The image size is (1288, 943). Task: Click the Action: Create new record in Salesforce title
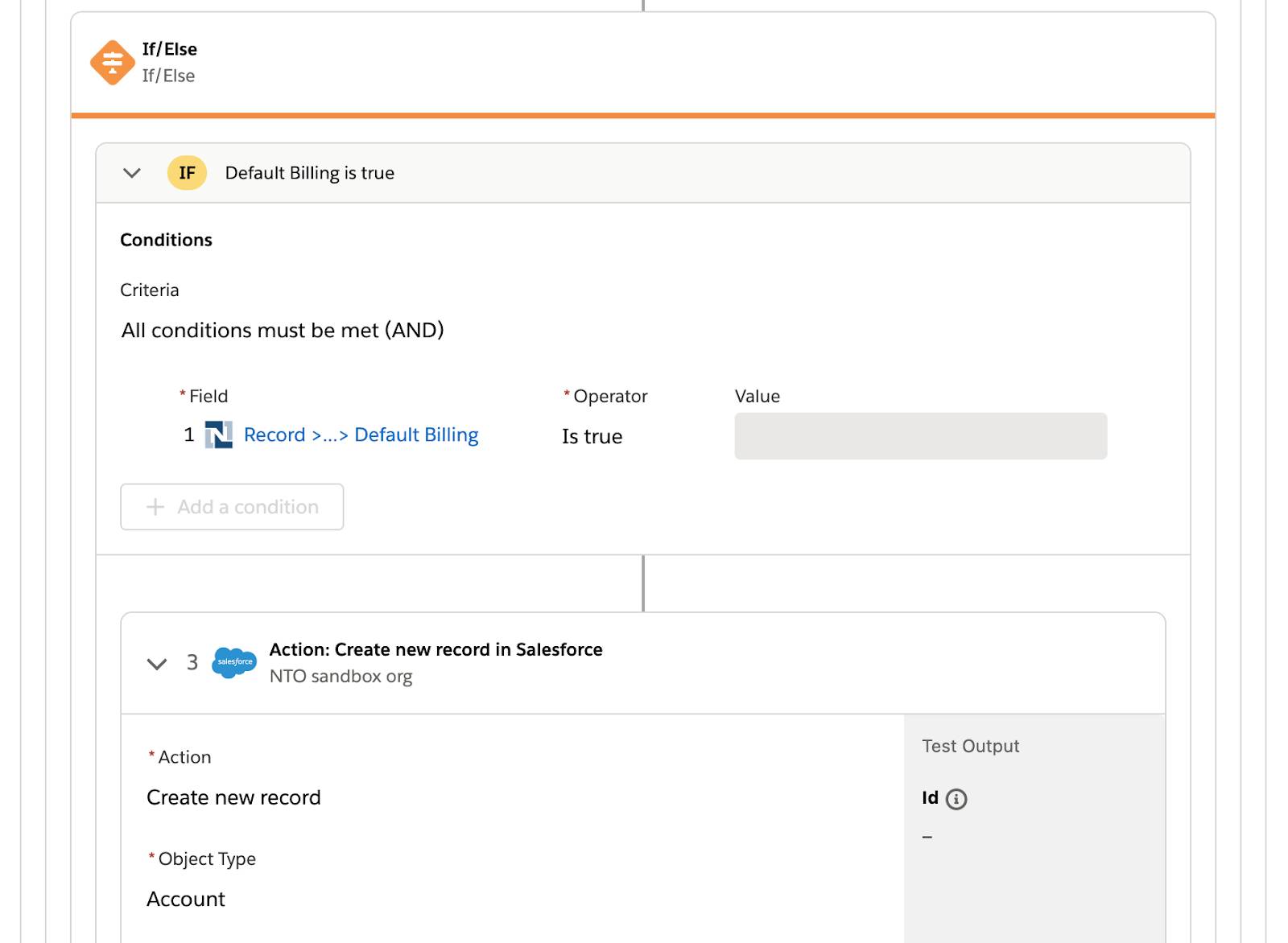pos(436,649)
